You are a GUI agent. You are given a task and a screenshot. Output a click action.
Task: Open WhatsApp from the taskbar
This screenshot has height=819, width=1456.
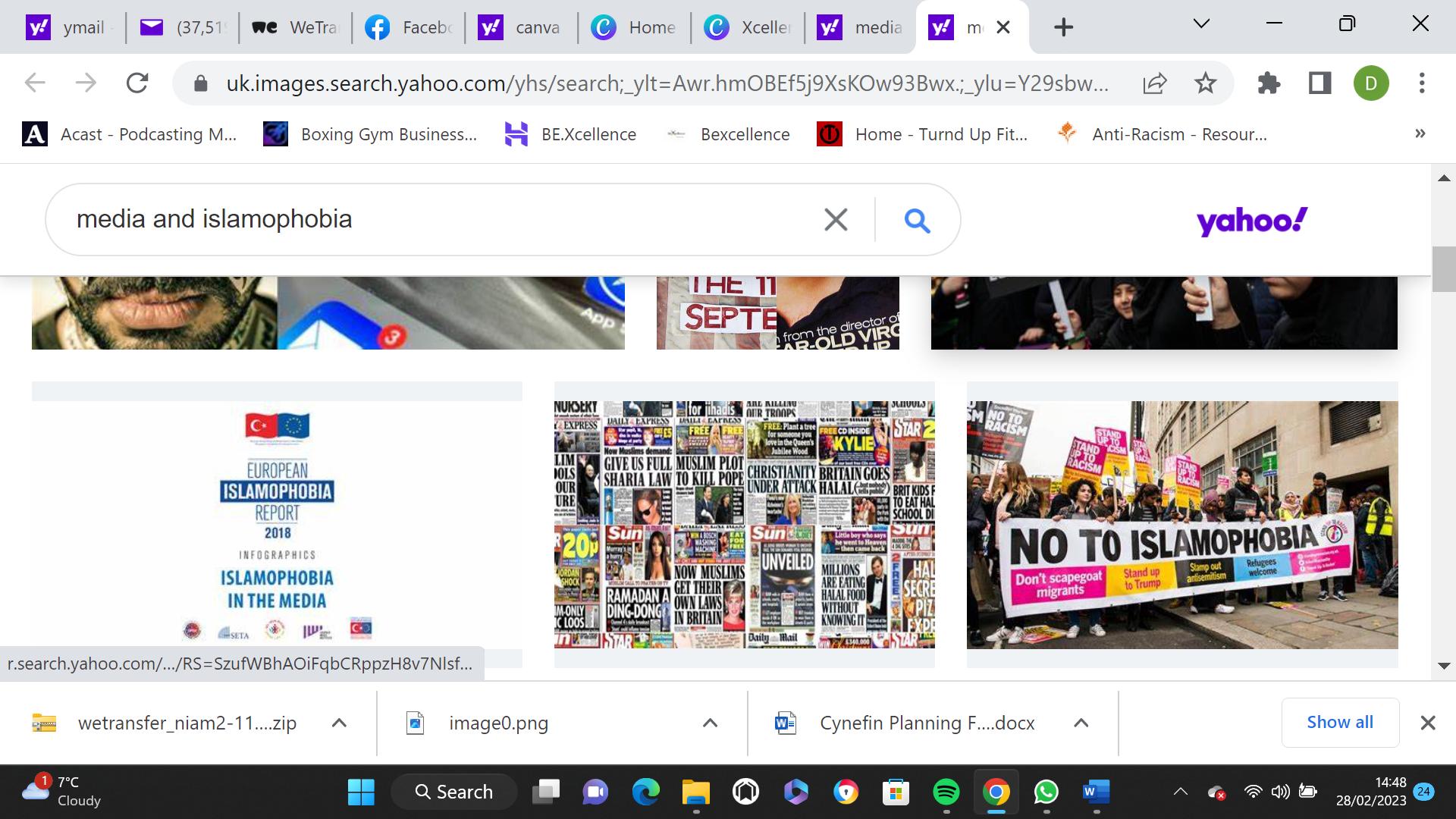[x=1046, y=792]
